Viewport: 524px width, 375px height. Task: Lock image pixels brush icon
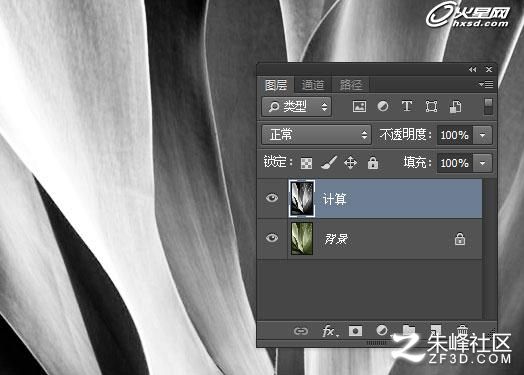tap(329, 163)
